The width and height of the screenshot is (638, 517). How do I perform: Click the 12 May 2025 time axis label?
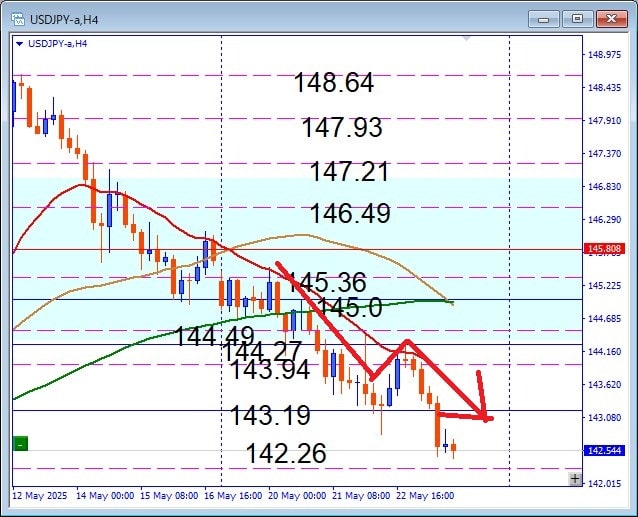[x=39, y=496]
